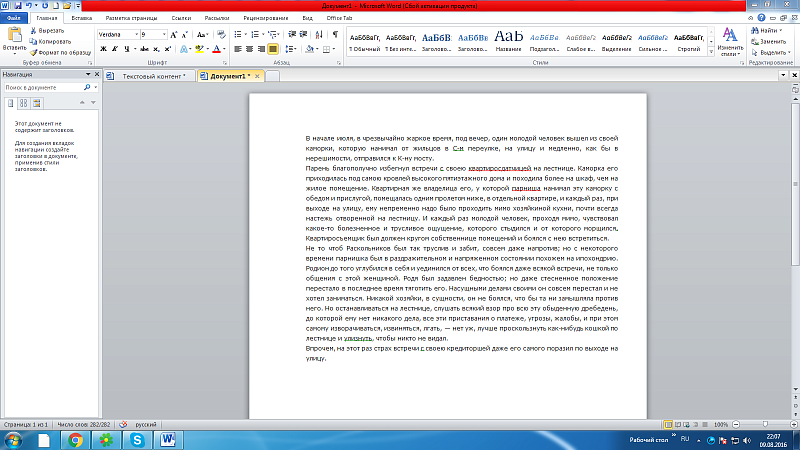This screenshot has width=800, height=450.
Task: Close the Документ1 document tab
Action: coord(257,76)
